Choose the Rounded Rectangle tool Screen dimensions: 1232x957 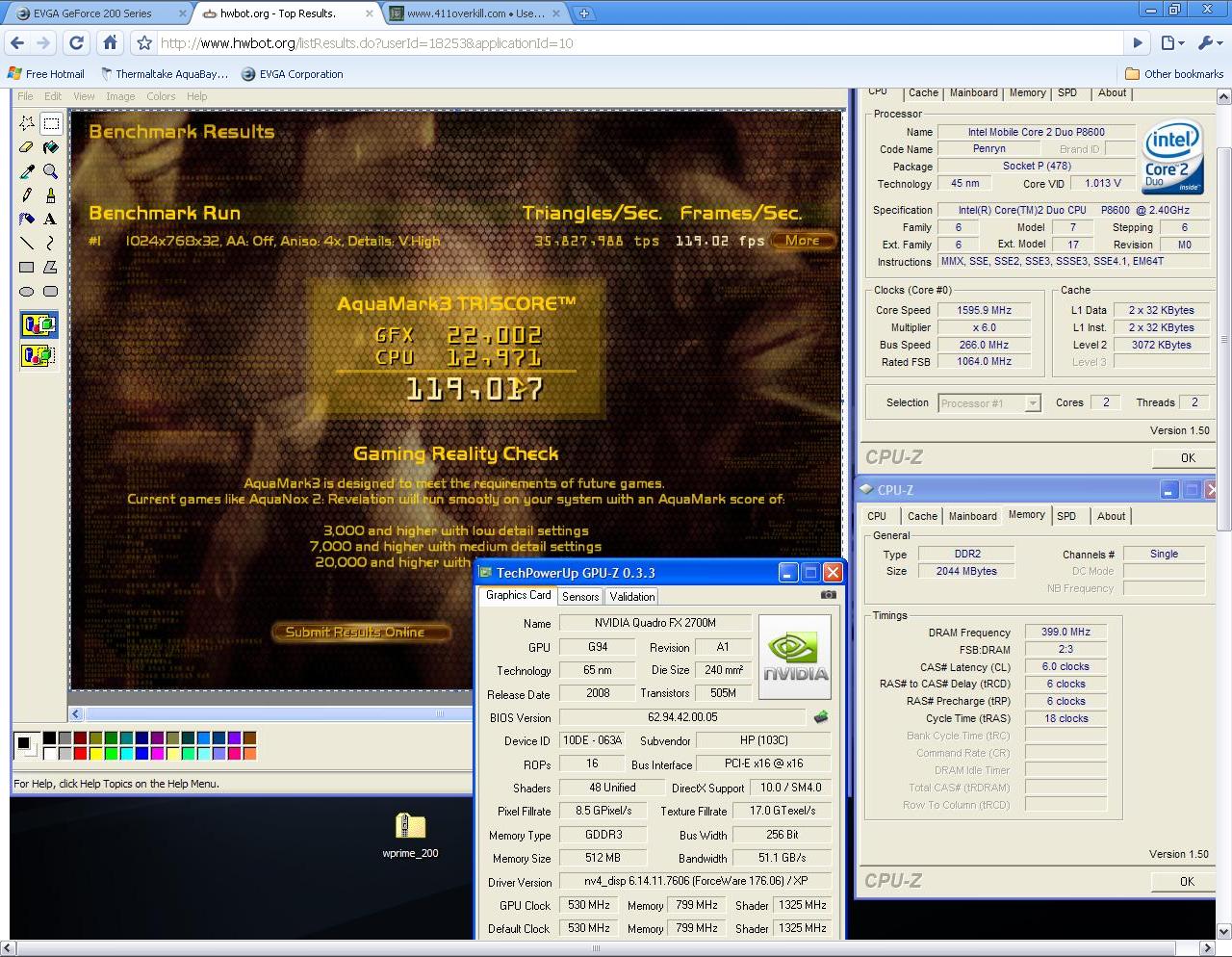click(51, 292)
